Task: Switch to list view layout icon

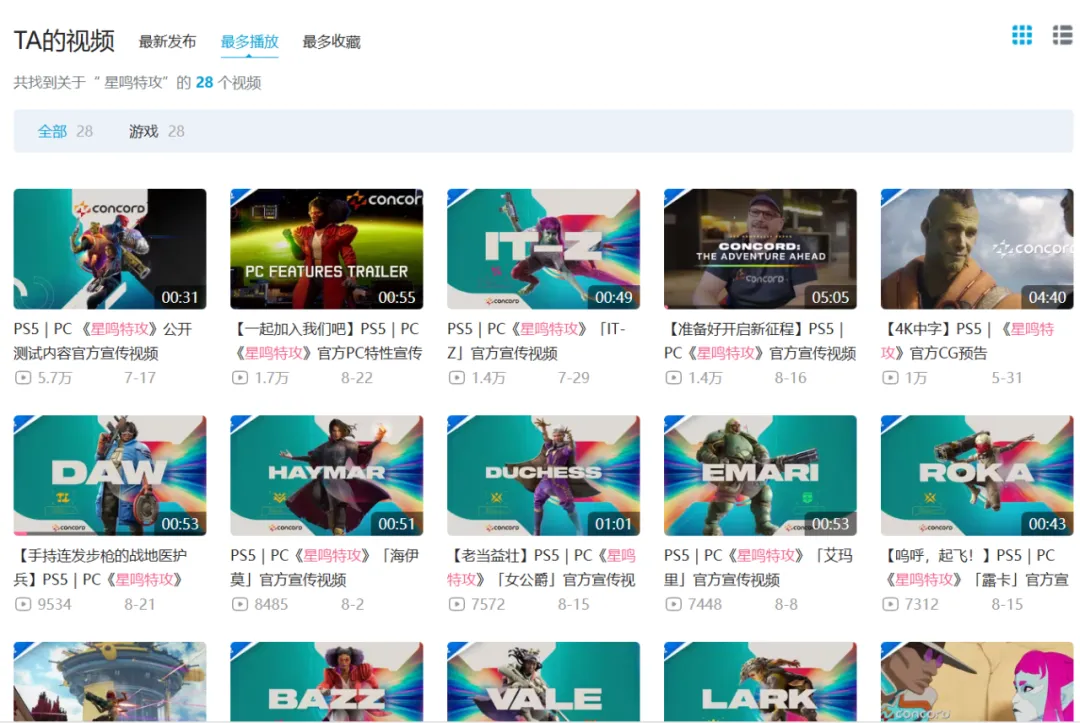Action: click(x=1063, y=35)
